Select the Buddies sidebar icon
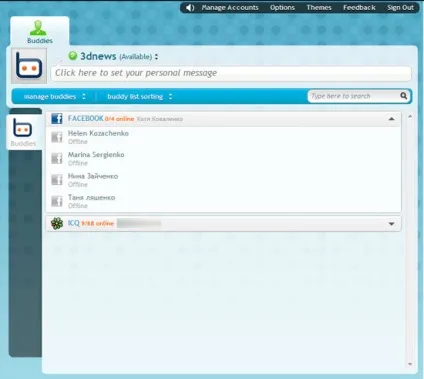424x379 pixels. click(23, 132)
